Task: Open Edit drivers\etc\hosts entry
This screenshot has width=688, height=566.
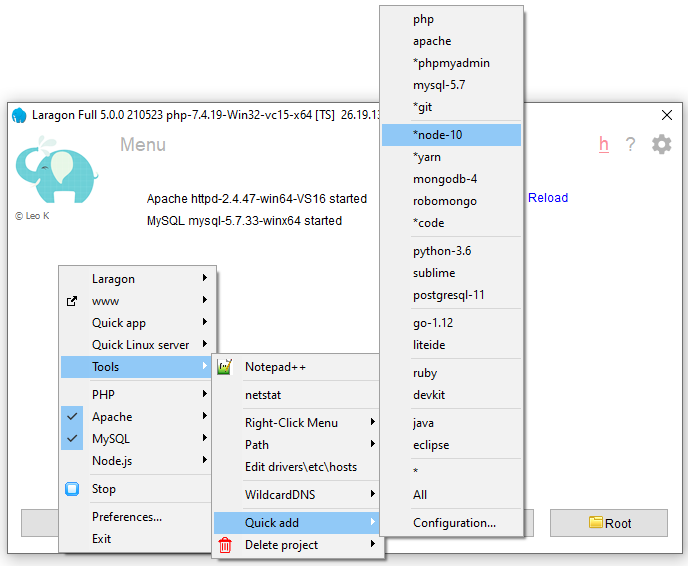Action: (x=297, y=467)
